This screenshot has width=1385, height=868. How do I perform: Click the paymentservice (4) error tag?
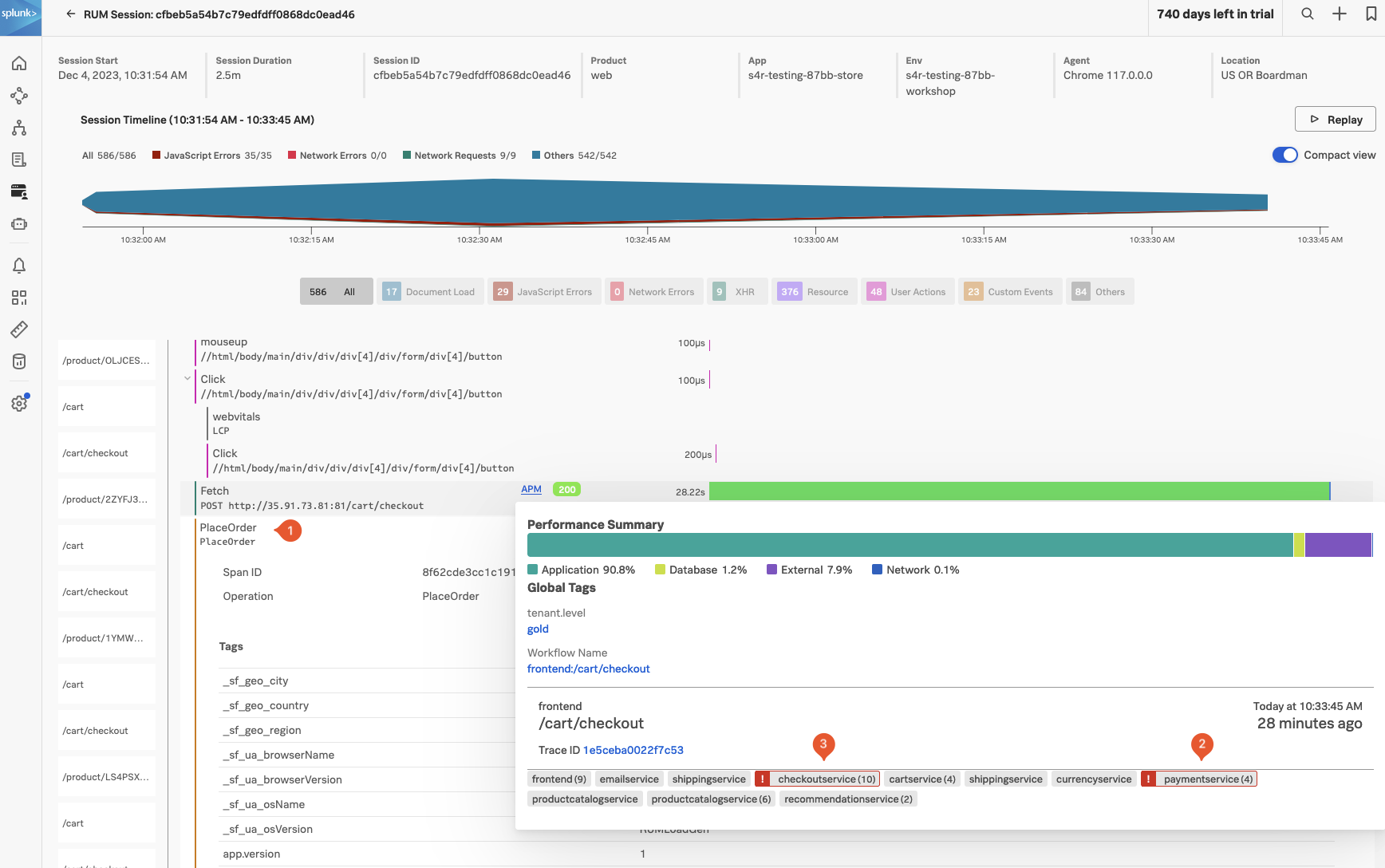coord(1199,779)
